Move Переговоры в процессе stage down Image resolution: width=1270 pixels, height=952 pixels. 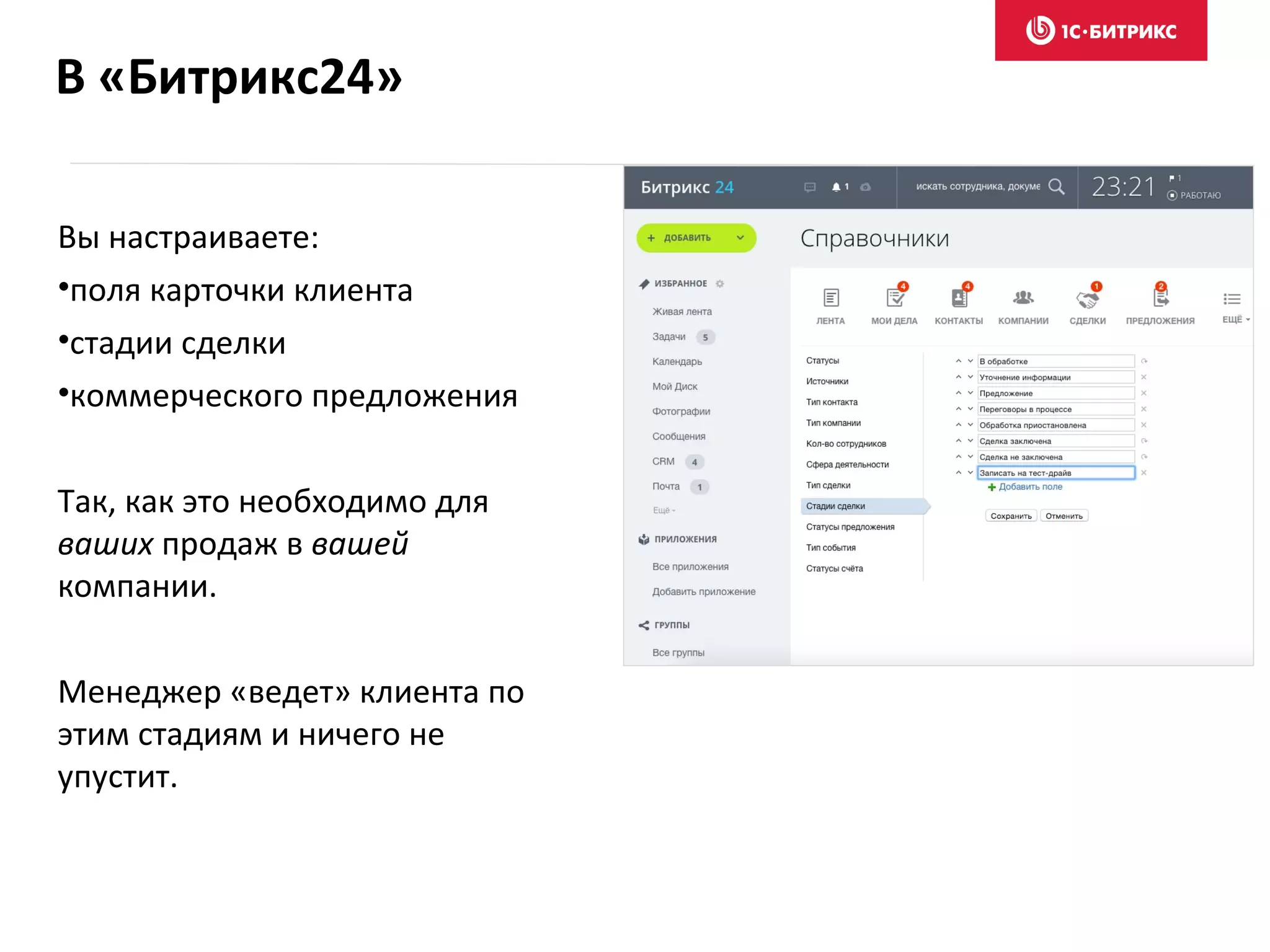pos(970,409)
